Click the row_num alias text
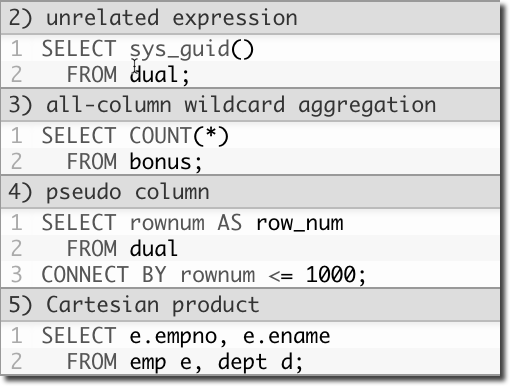Viewport: 510px width, 386px height. (299, 223)
